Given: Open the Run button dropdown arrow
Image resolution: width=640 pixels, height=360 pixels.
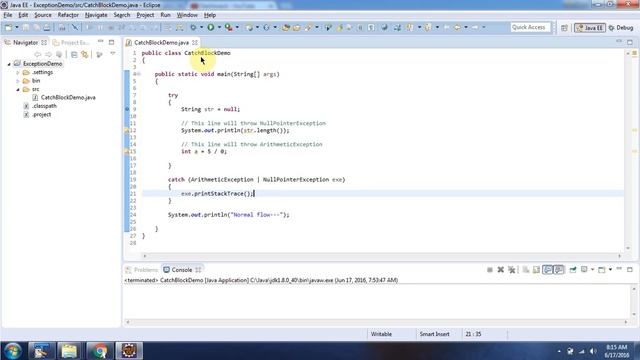Looking at the screenshot, I should pyautogui.click(x=219, y=27).
